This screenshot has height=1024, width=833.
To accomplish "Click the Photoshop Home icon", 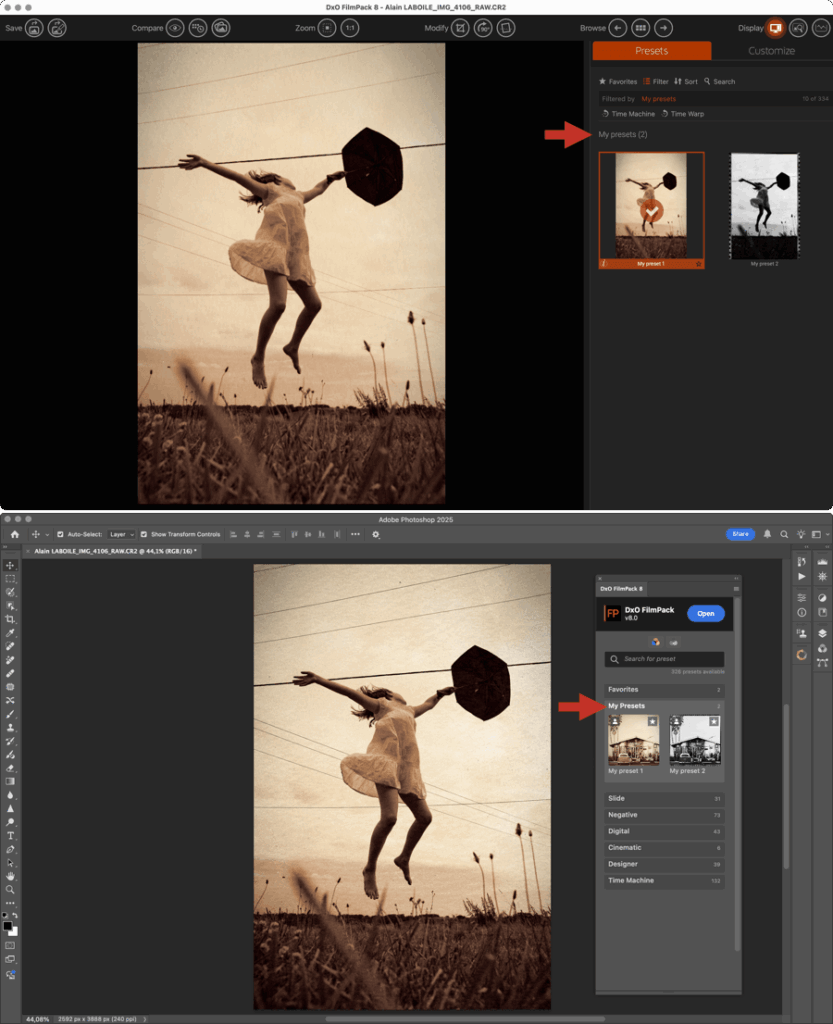I will coord(14,535).
